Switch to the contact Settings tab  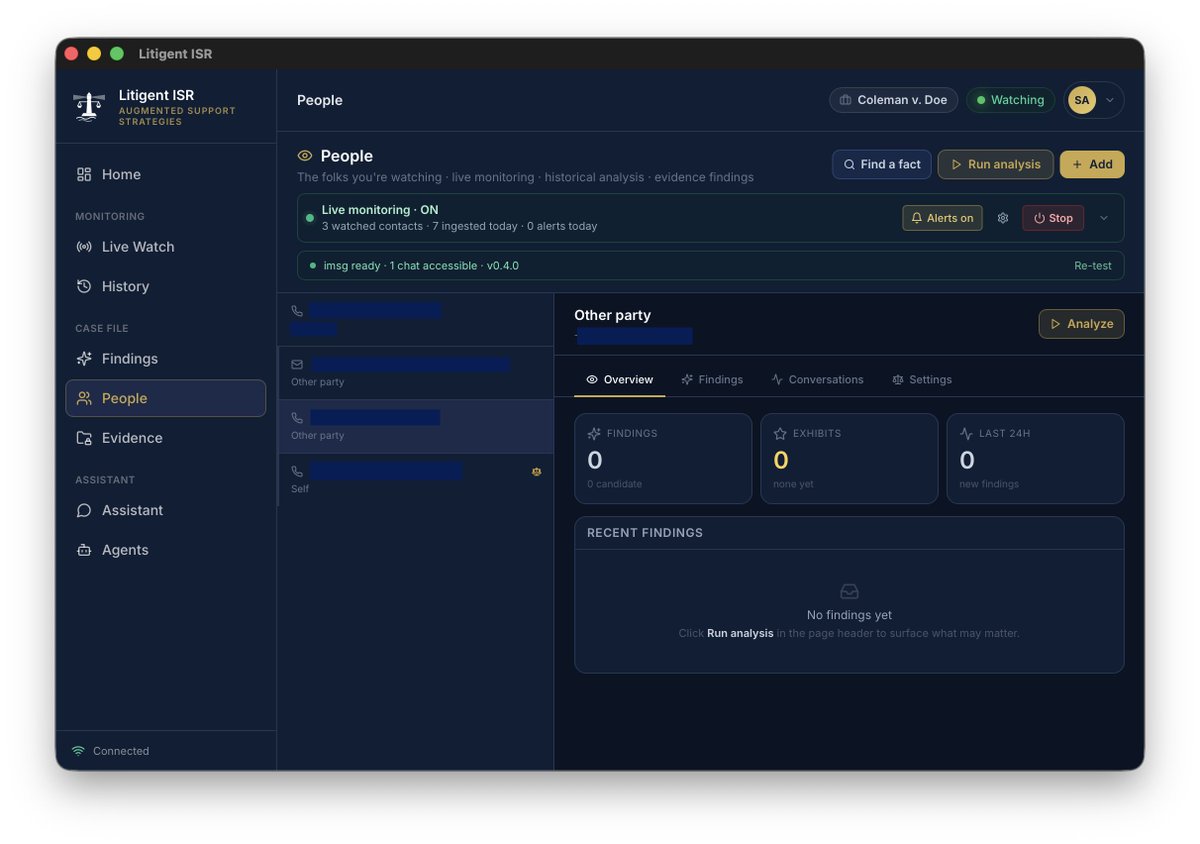coord(922,380)
